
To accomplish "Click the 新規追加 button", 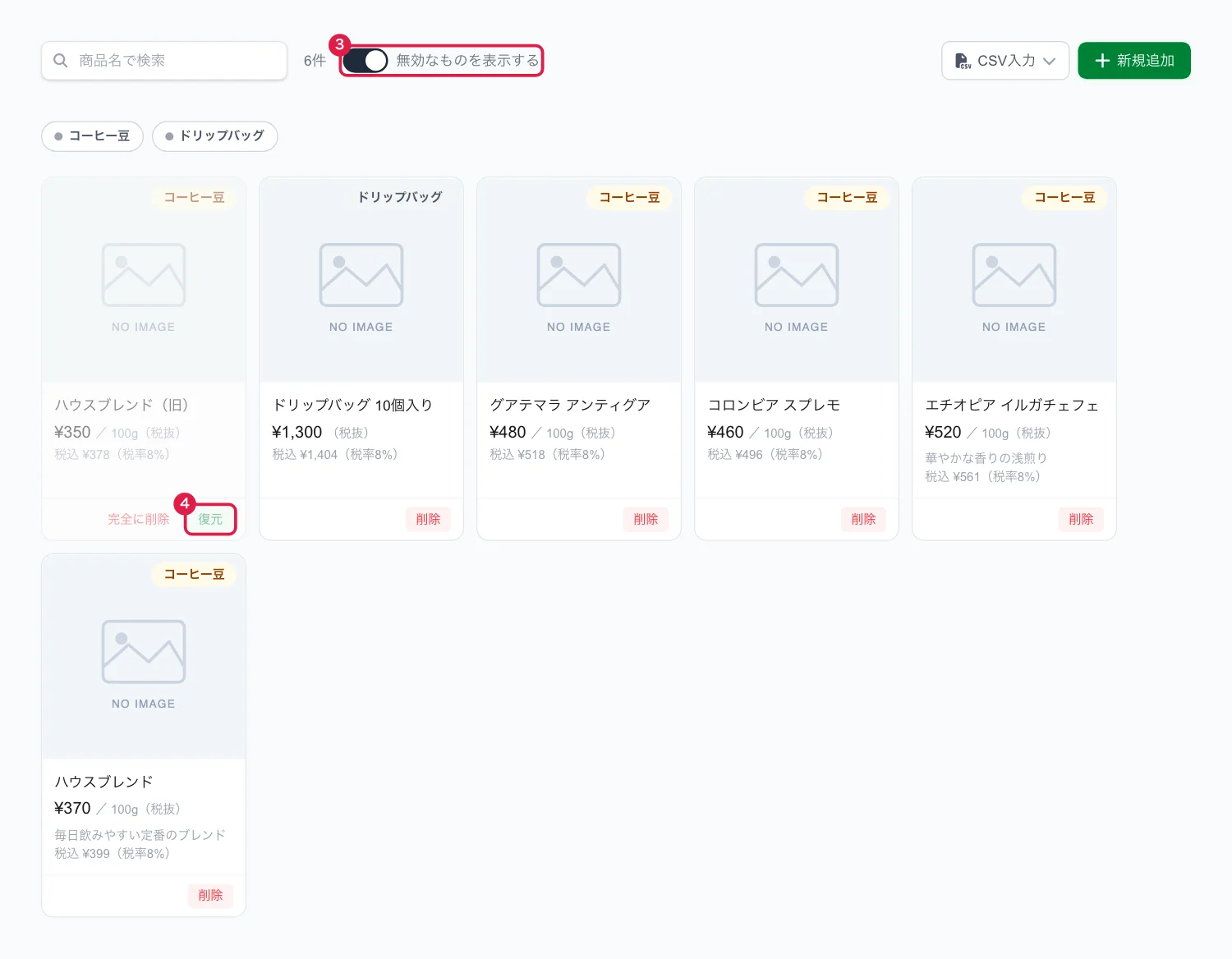I will click(1134, 61).
